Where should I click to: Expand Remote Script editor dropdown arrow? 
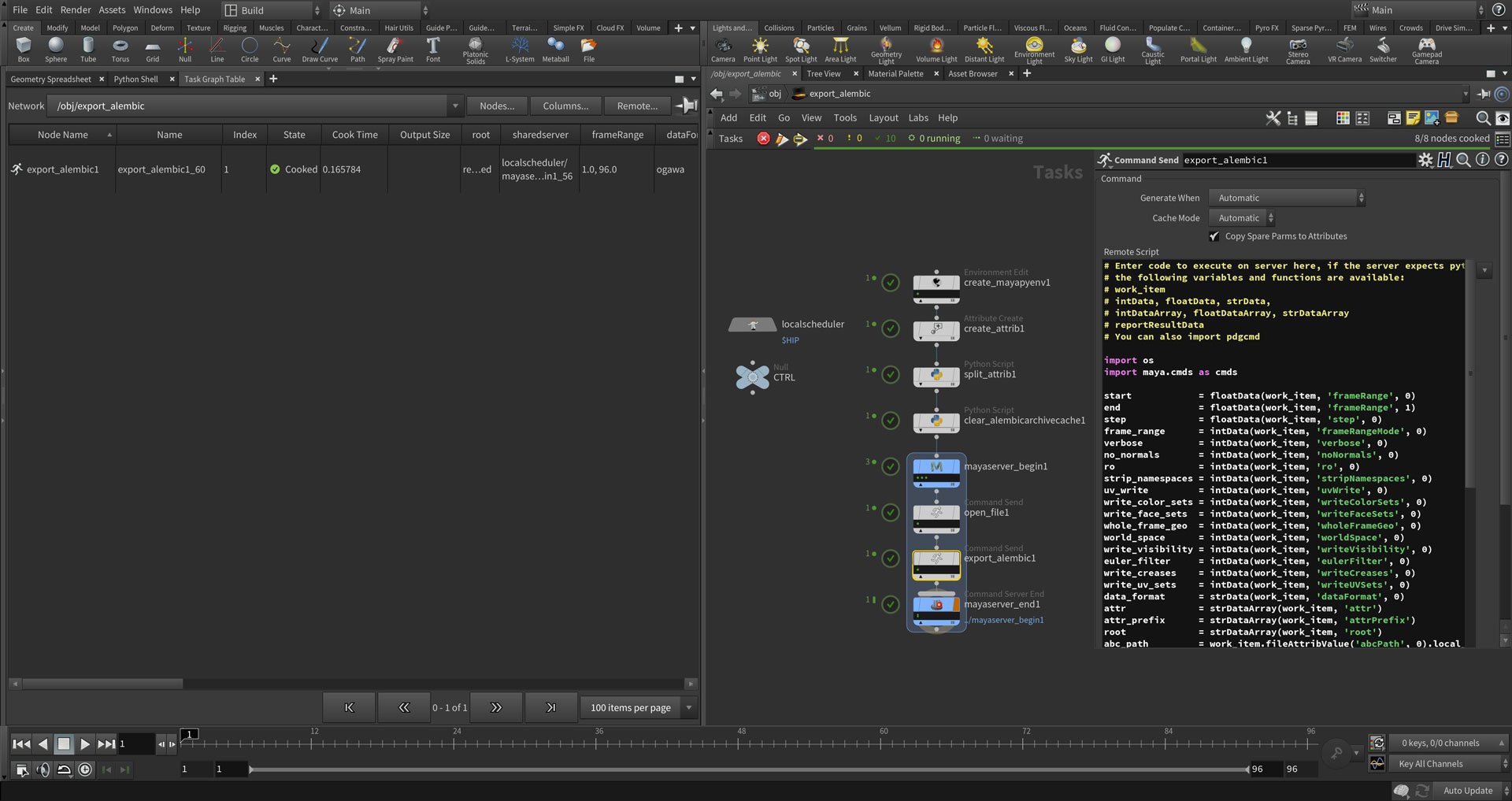(1484, 270)
